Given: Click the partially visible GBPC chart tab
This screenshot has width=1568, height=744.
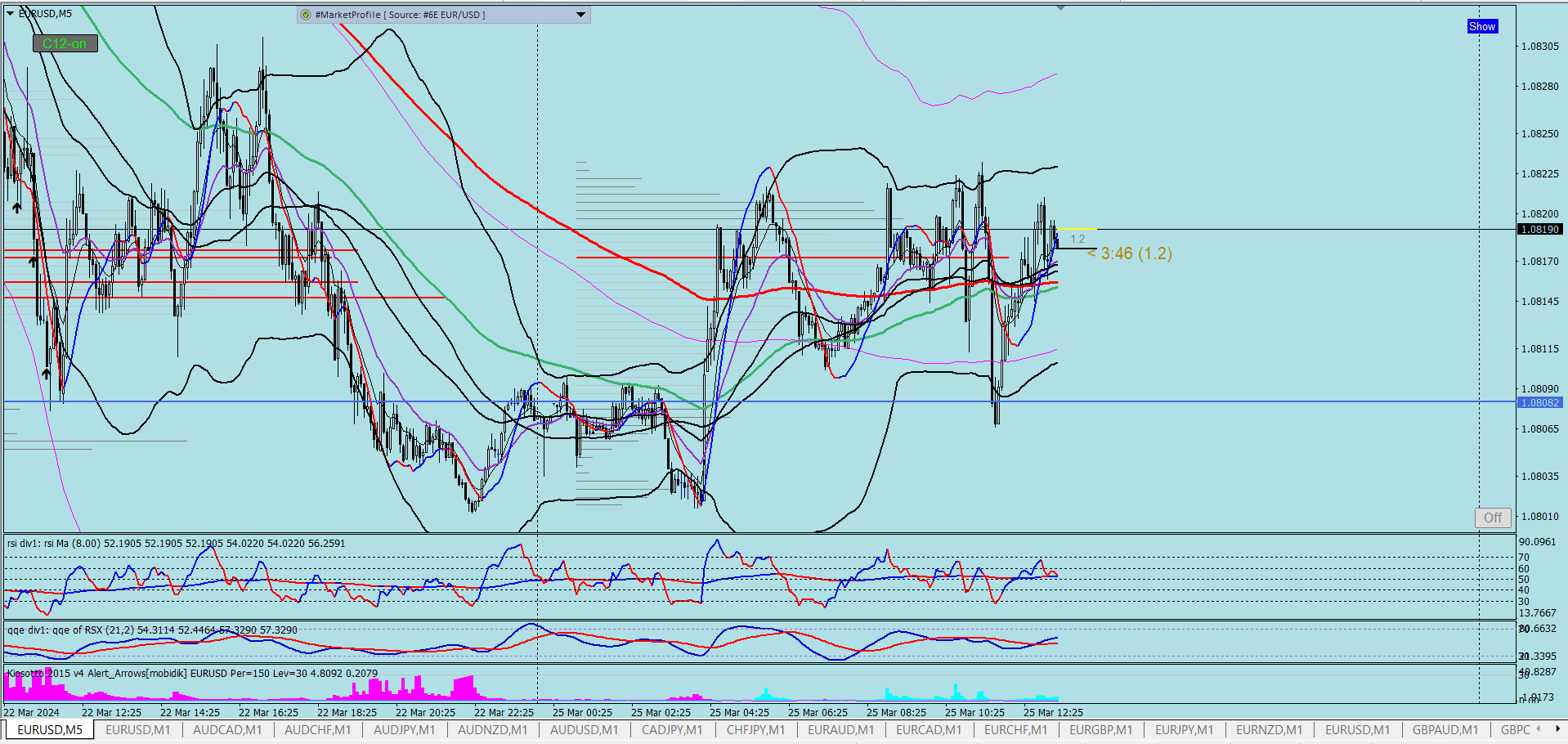Looking at the screenshot, I should tap(1515, 729).
